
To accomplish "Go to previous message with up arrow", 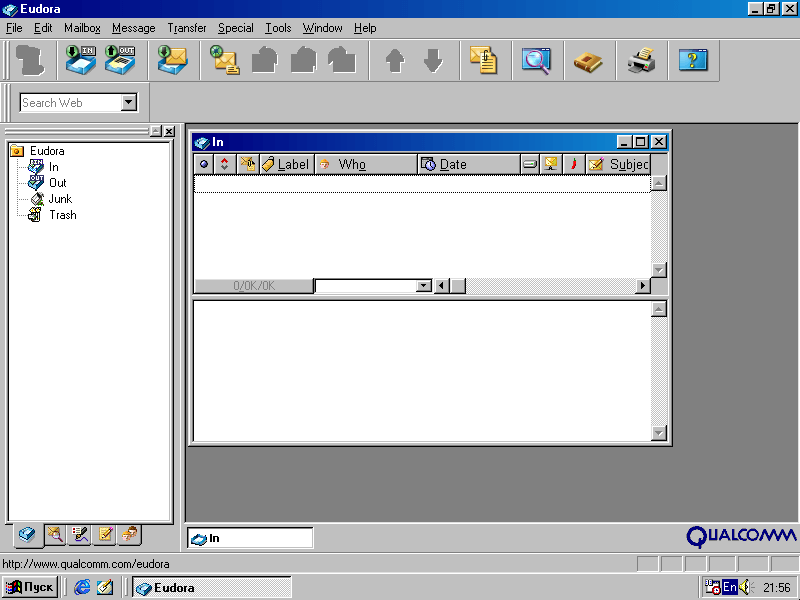I will [394, 60].
